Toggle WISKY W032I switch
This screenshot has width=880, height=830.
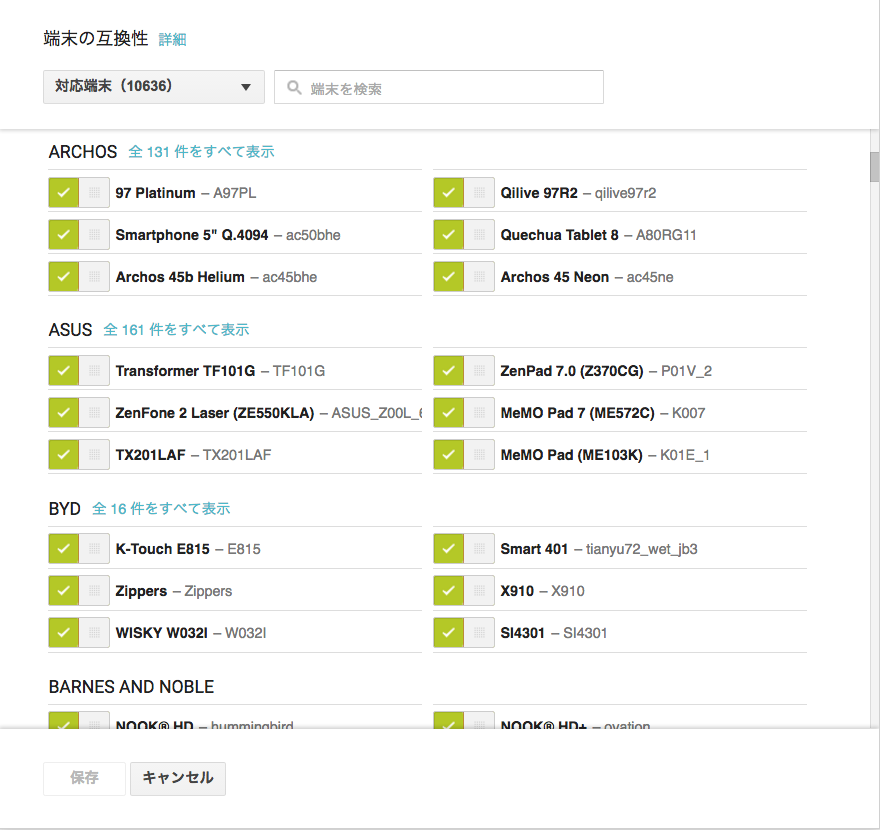79,632
